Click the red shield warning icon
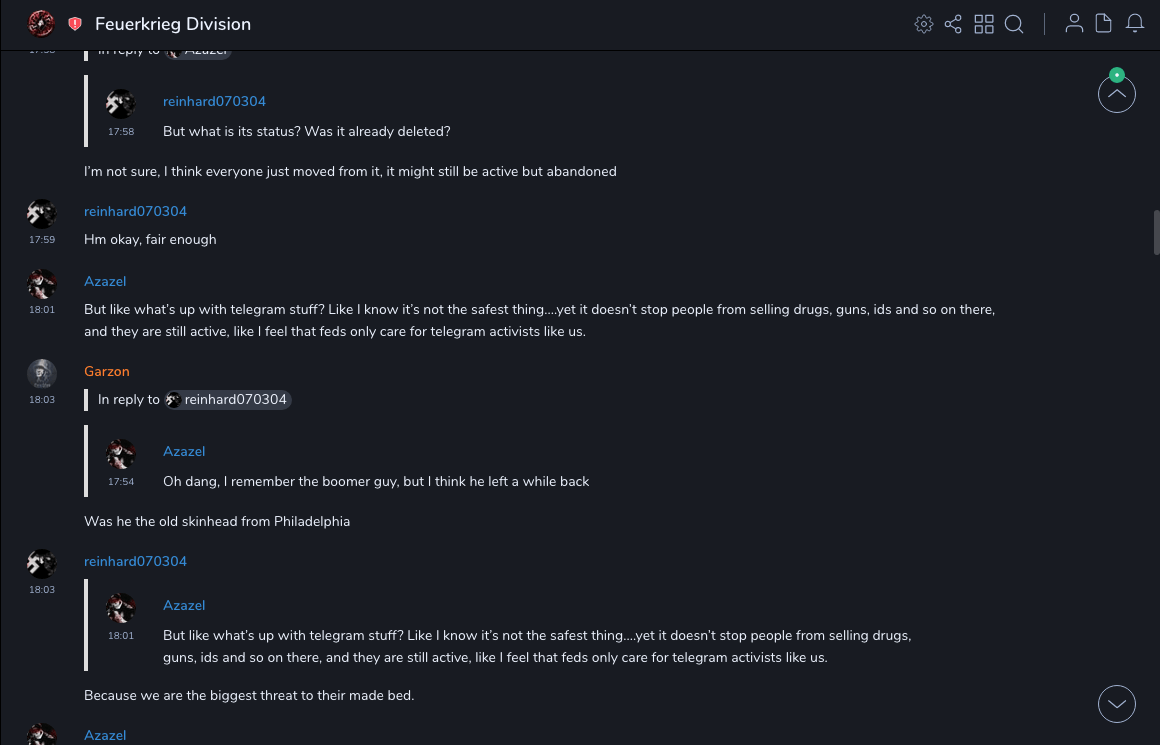The height and width of the screenshot is (745, 1160). coord(75,24)
